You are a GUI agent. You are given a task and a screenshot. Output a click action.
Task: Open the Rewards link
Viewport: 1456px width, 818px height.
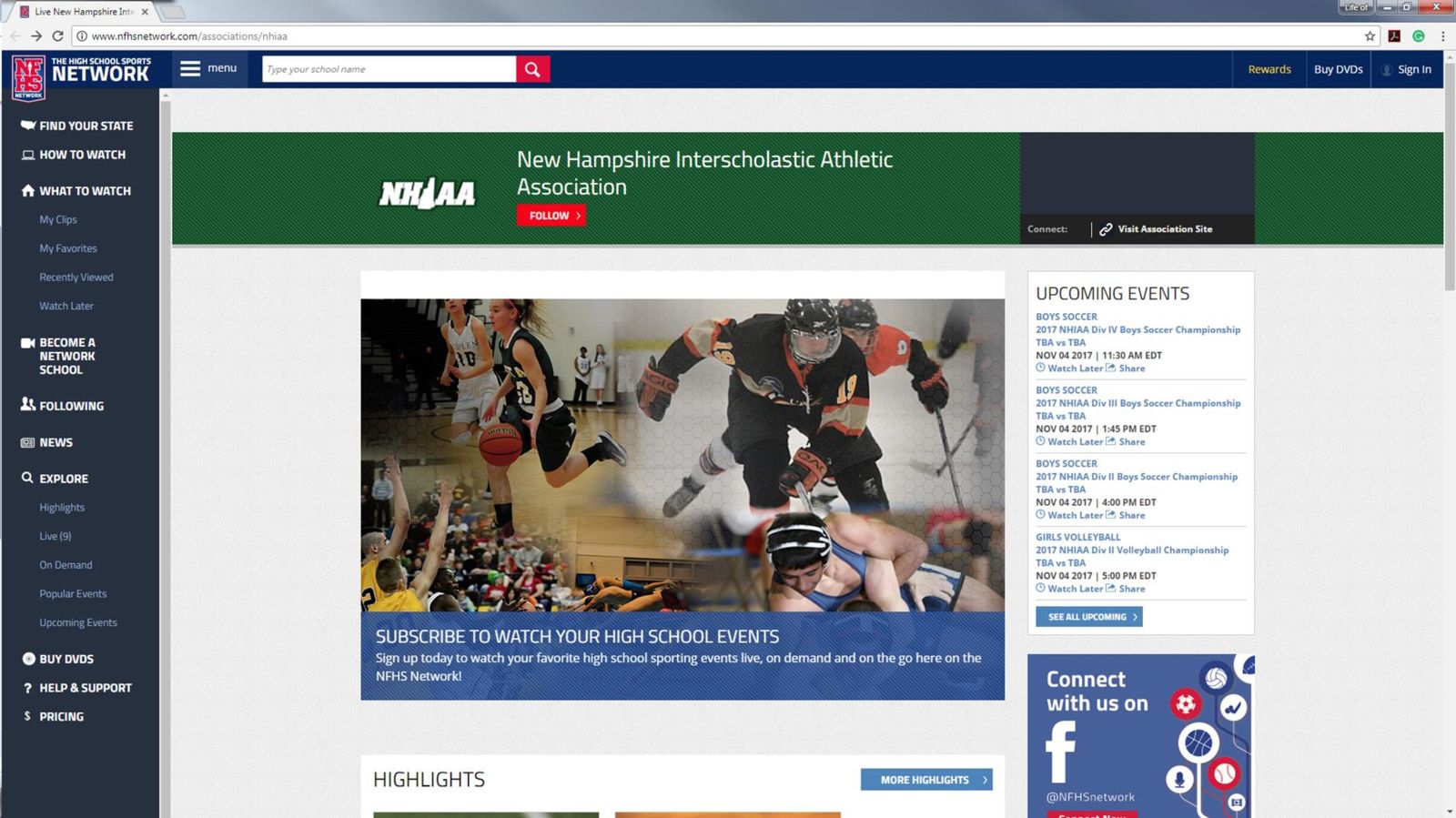tap(1269, 69)
